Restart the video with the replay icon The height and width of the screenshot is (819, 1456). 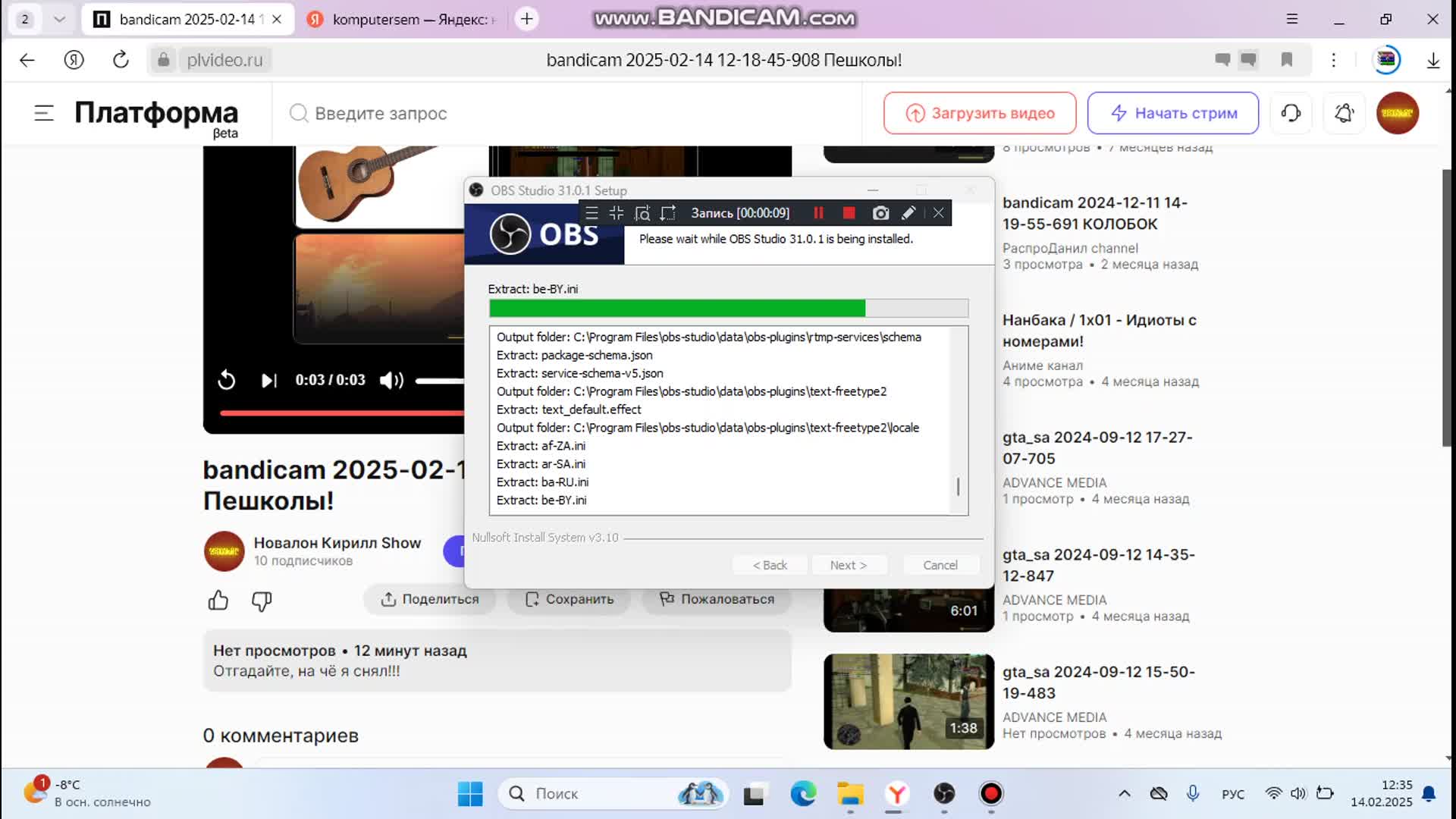pos(226,380)
